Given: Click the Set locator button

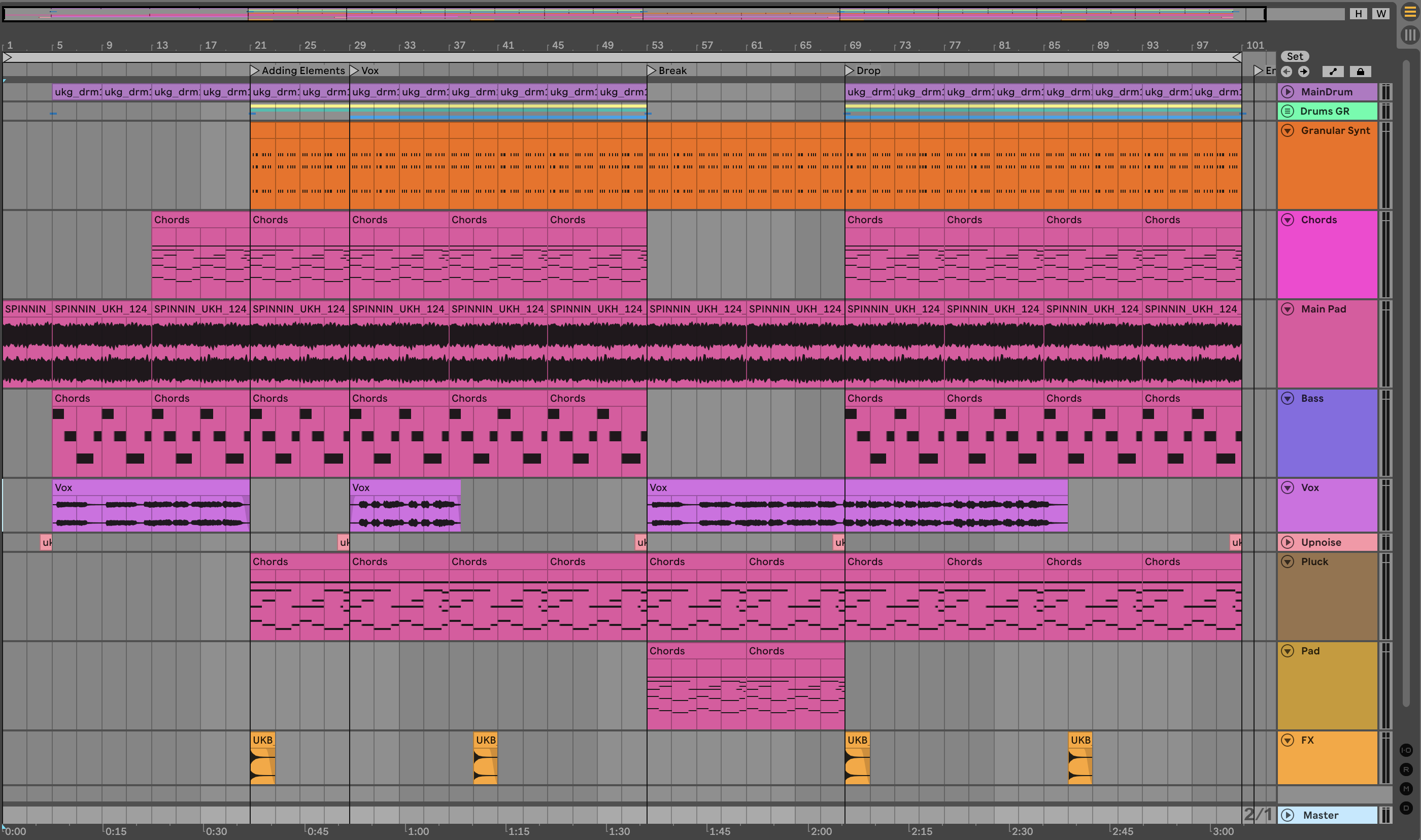Looking at the screenshot, I should point(1295,56).
